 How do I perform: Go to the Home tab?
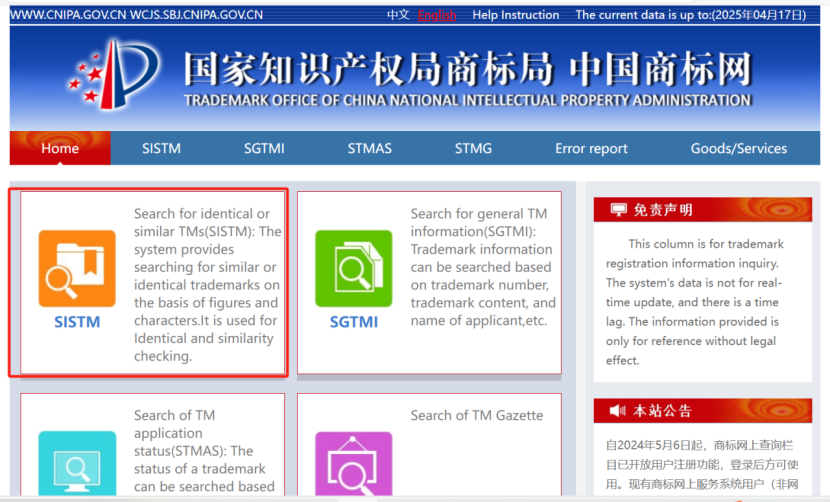(60, 148)
